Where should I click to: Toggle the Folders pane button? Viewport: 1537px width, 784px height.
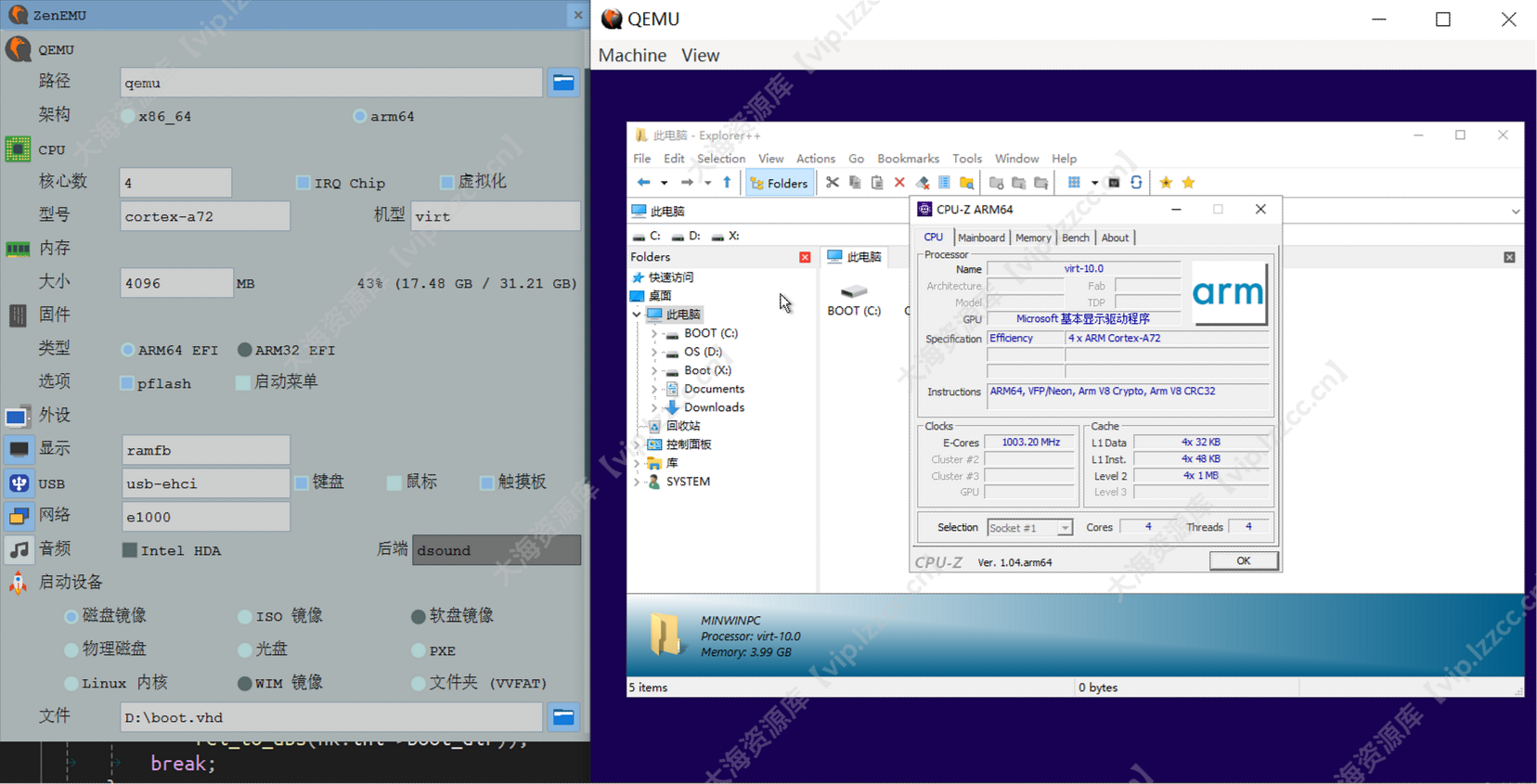coord(779,183)
